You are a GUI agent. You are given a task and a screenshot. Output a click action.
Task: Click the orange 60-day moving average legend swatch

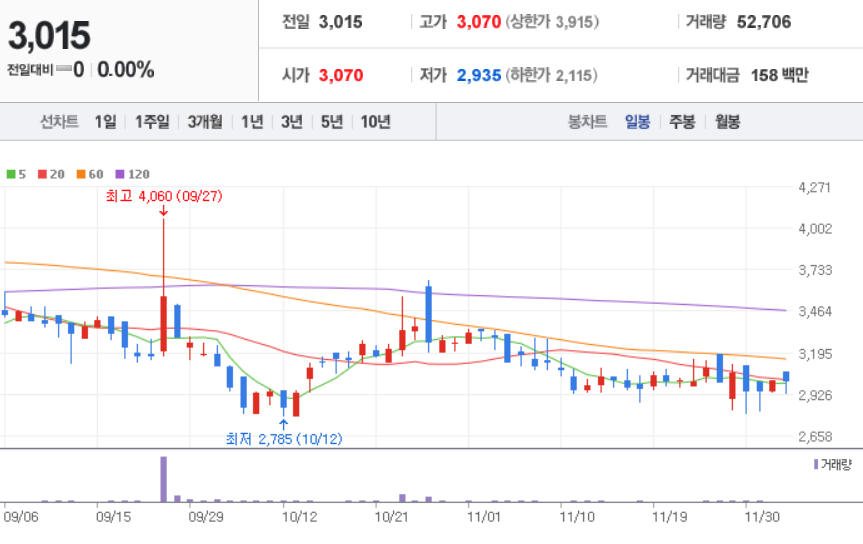tap(81, 174)
